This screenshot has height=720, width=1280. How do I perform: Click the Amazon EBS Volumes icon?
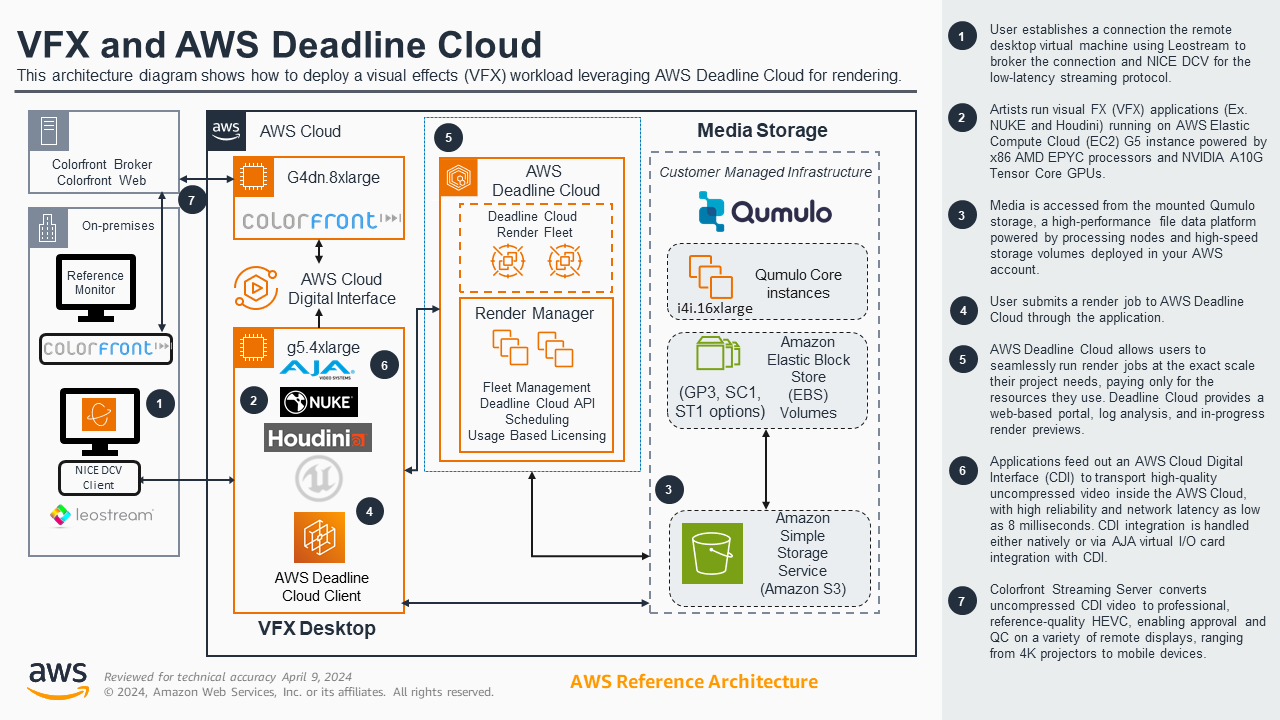pyautogui.click(x=718, y=355)
